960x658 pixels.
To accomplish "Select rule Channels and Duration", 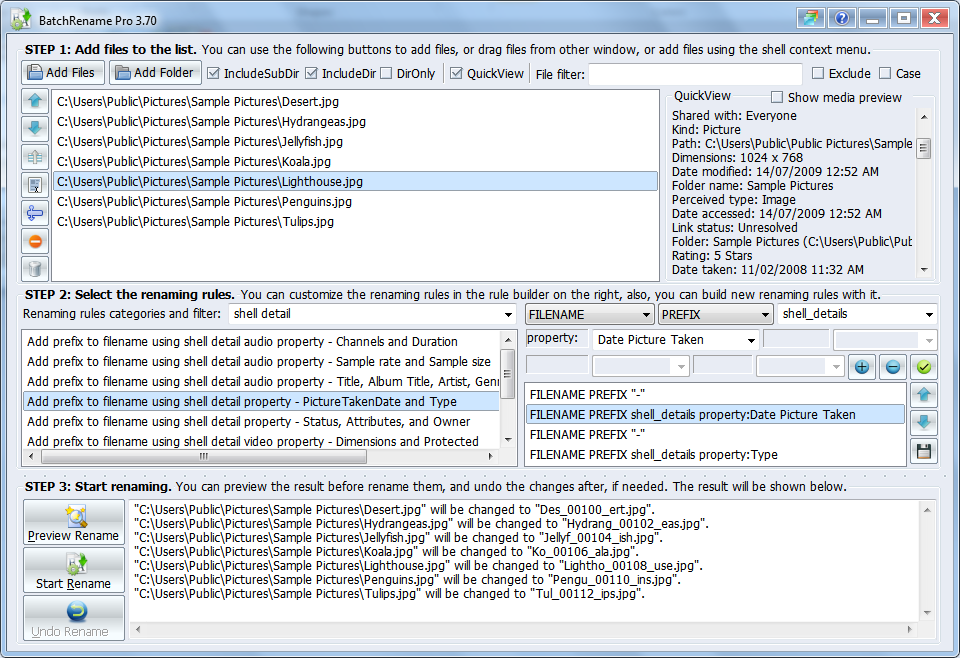I will [x=261, y=342].
